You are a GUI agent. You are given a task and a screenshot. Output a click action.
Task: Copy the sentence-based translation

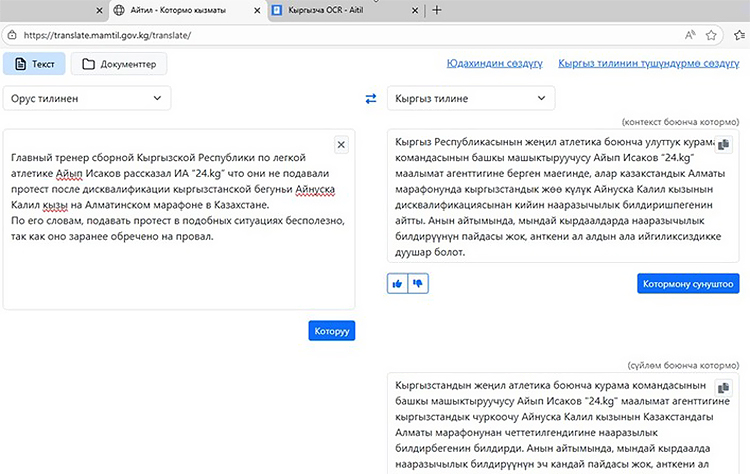pos(724,388)
